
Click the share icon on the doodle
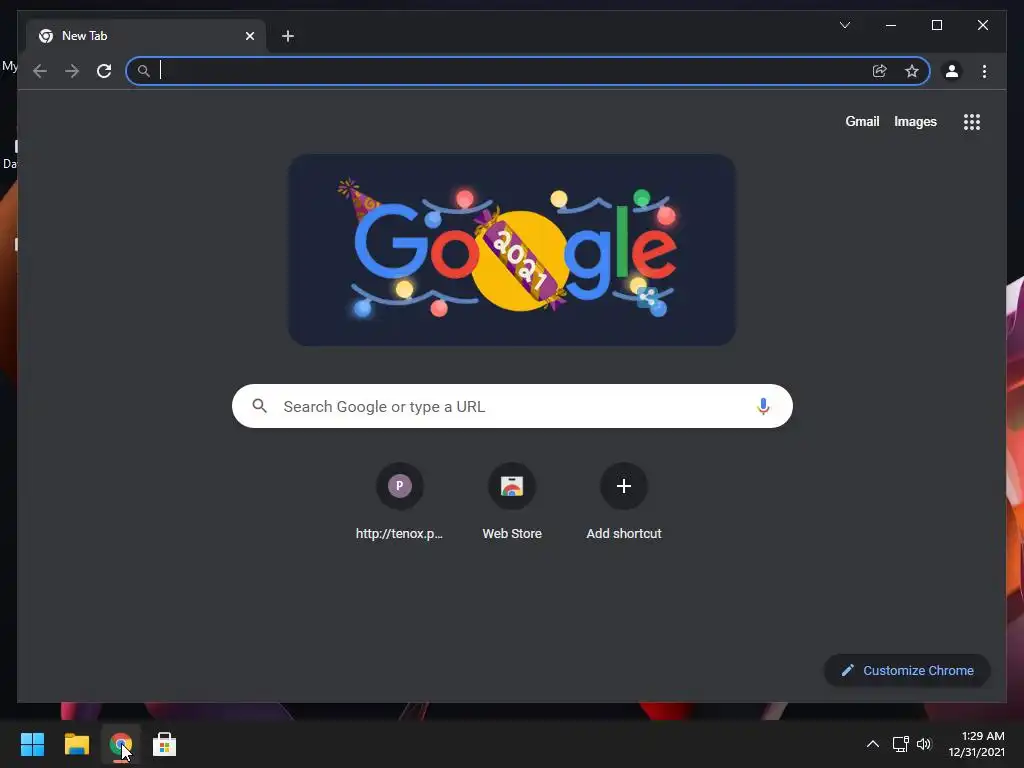click(x=647, y=297)
